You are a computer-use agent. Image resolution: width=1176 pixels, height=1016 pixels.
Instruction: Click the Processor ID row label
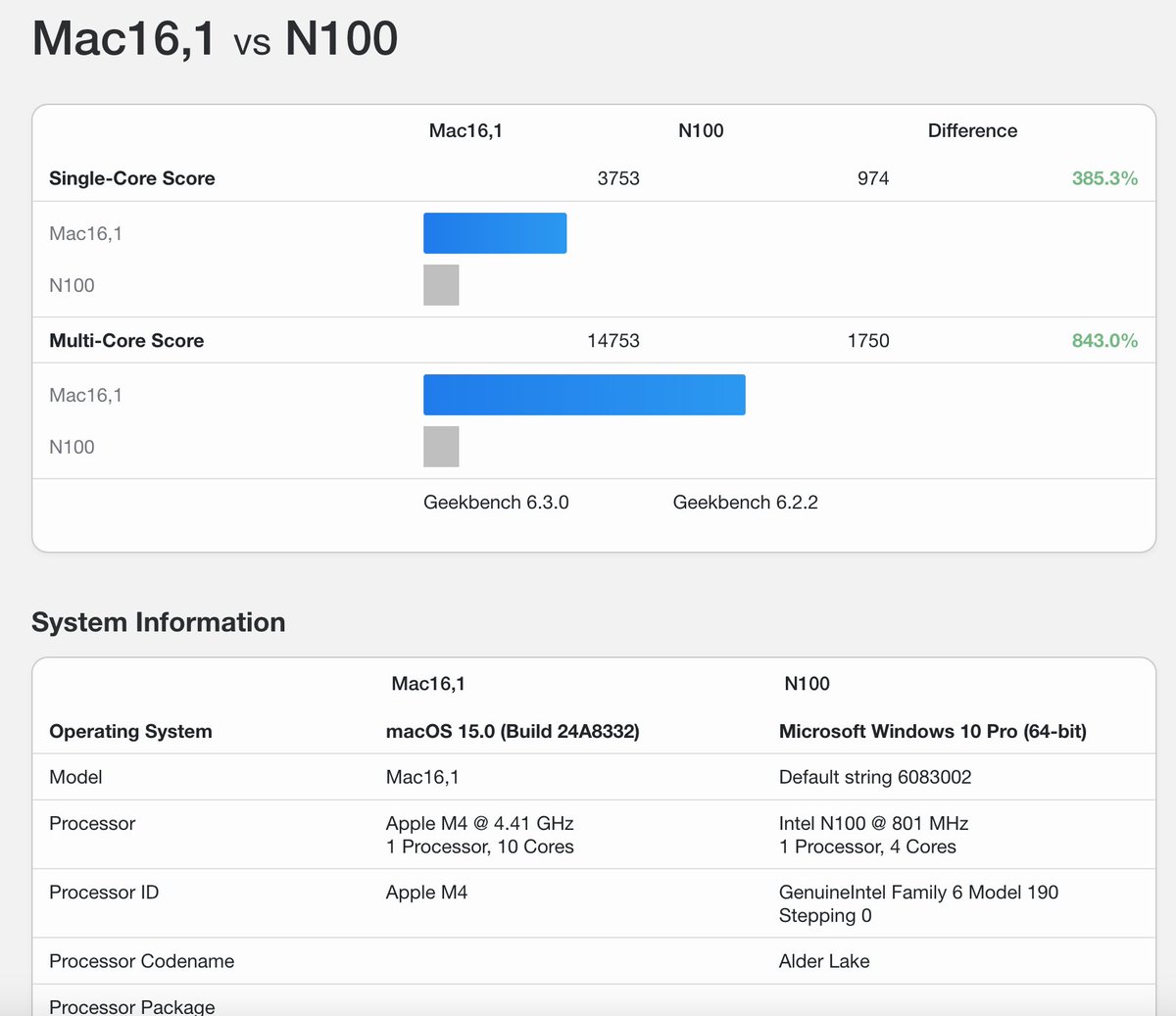[x=104, y=893]
